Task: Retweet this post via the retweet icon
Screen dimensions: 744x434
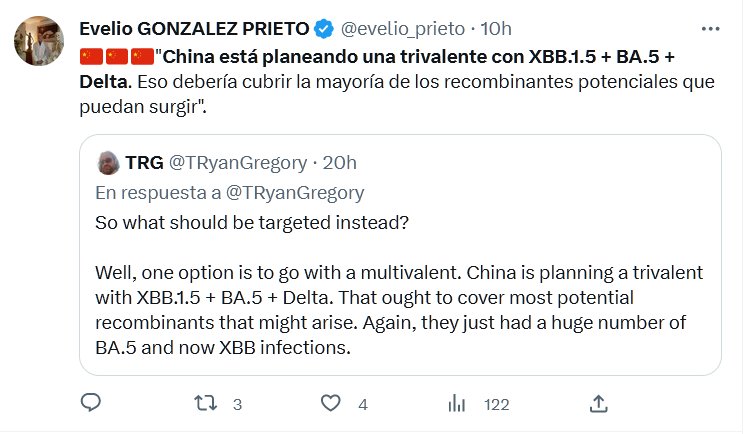Action: pos(205,404)
